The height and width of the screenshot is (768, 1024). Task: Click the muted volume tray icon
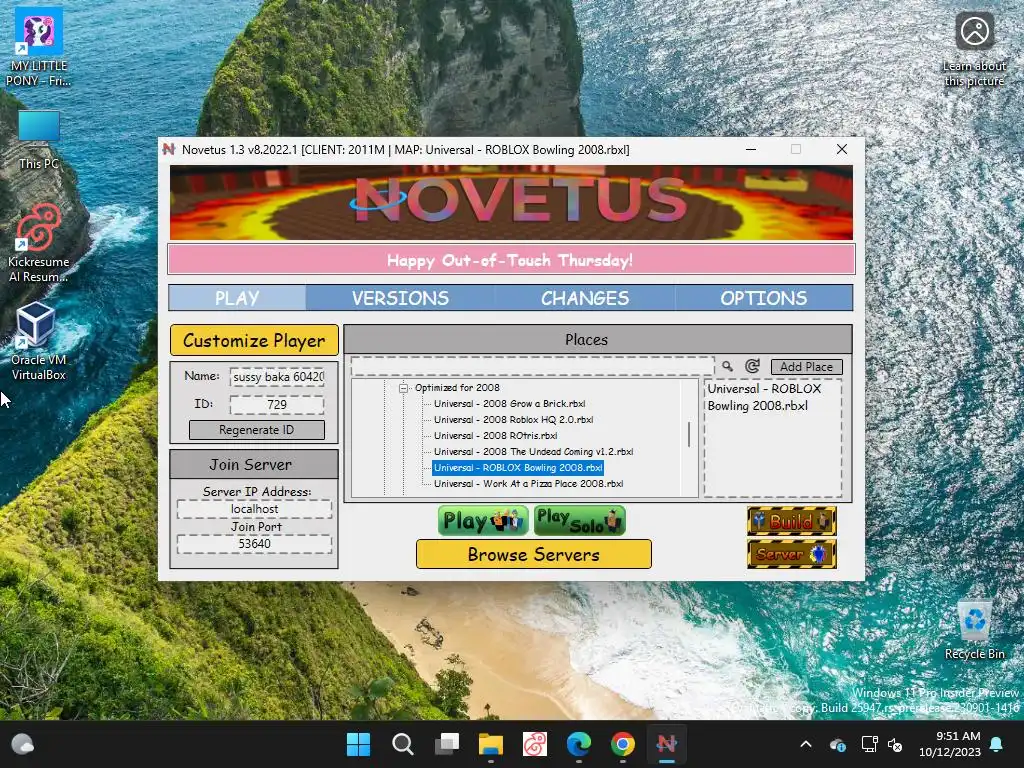pos(895,744)
